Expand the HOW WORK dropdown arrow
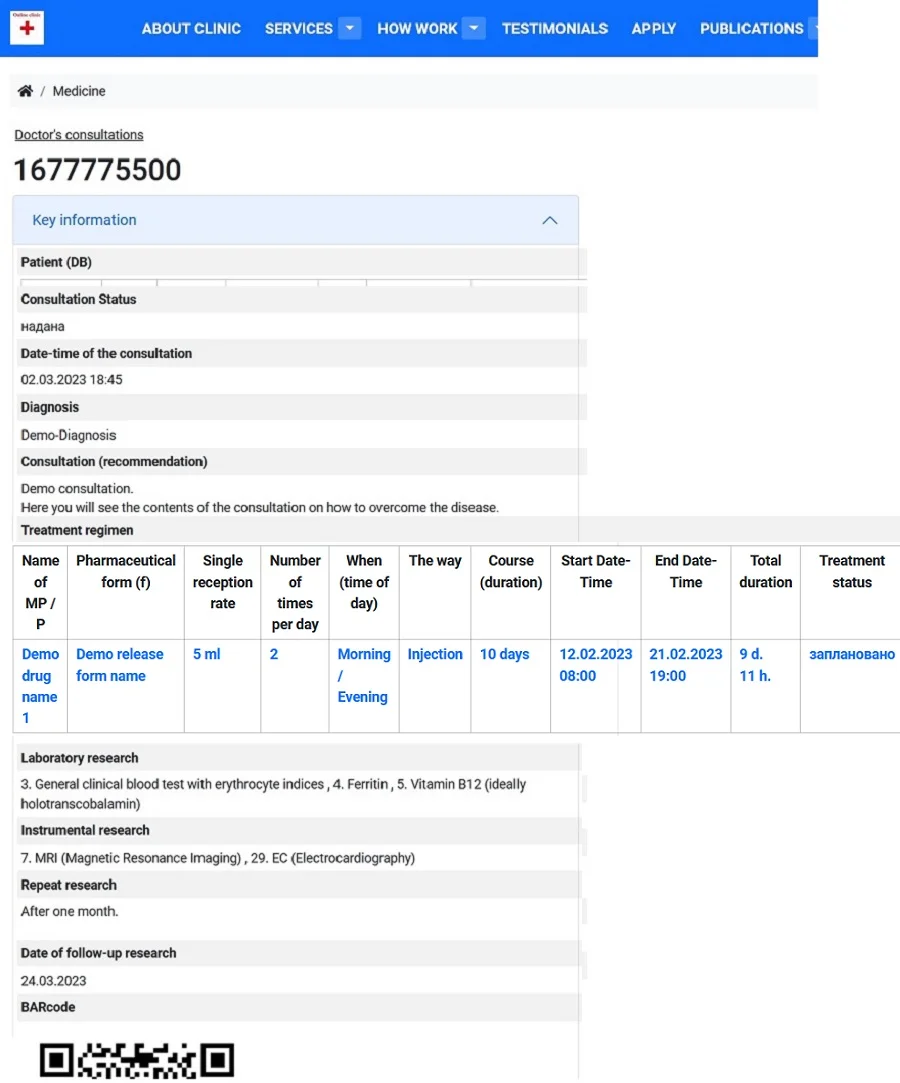The width and height of the screenshot is (900, 1083). point(474,28)
